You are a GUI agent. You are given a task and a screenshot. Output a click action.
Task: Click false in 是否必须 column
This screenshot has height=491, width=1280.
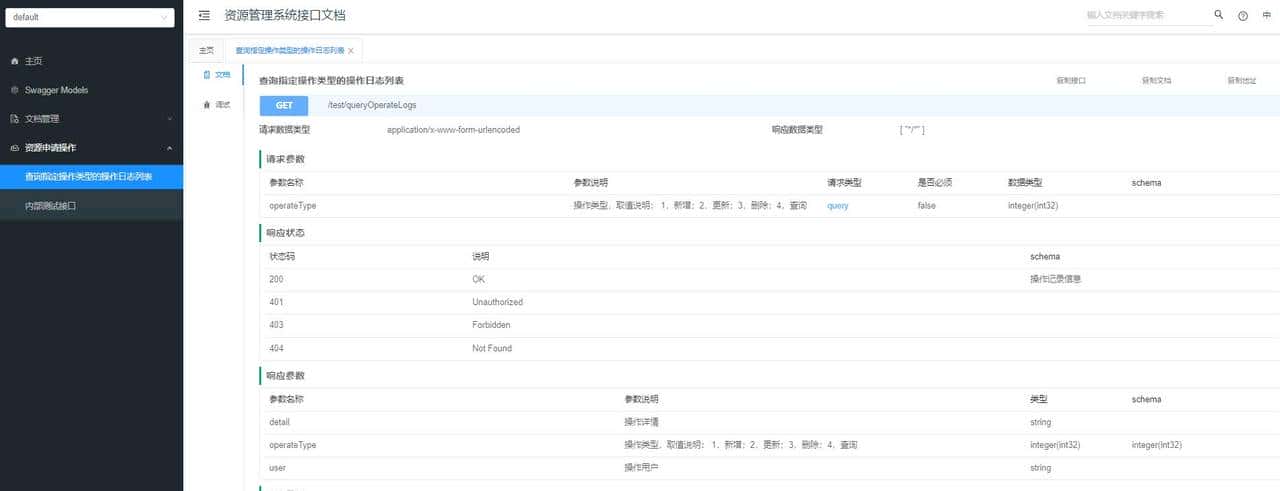click(x=927, y=206)
